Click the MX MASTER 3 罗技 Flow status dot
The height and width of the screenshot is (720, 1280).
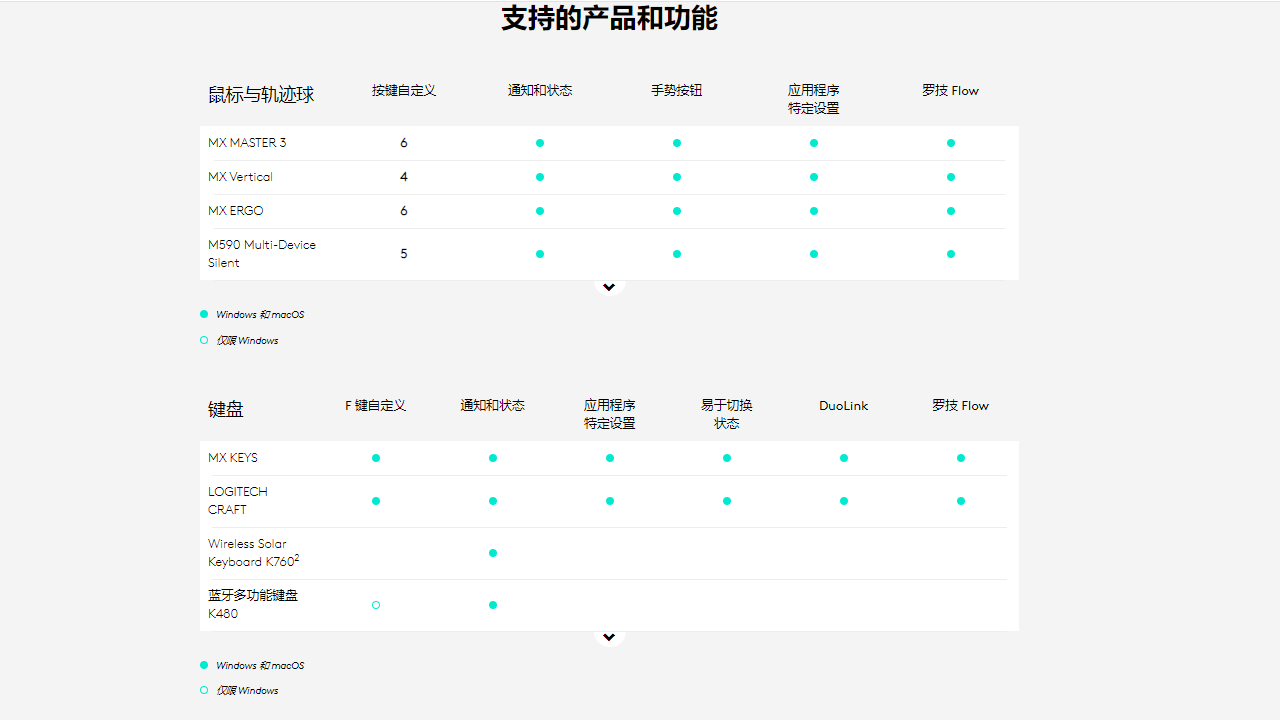tap(950, 143)
